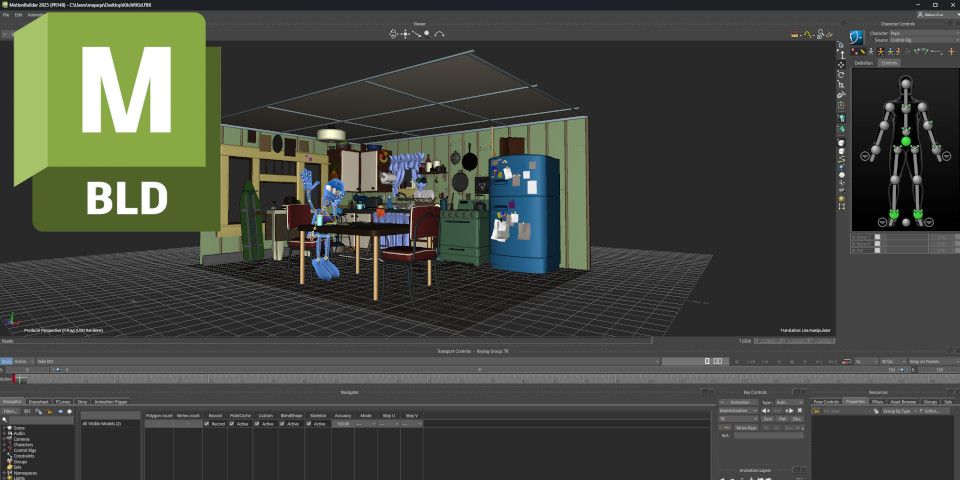Go to previous key in Key Controls
Image resolution: width=960 pixels, height=480 pixels.
[766, 411]
